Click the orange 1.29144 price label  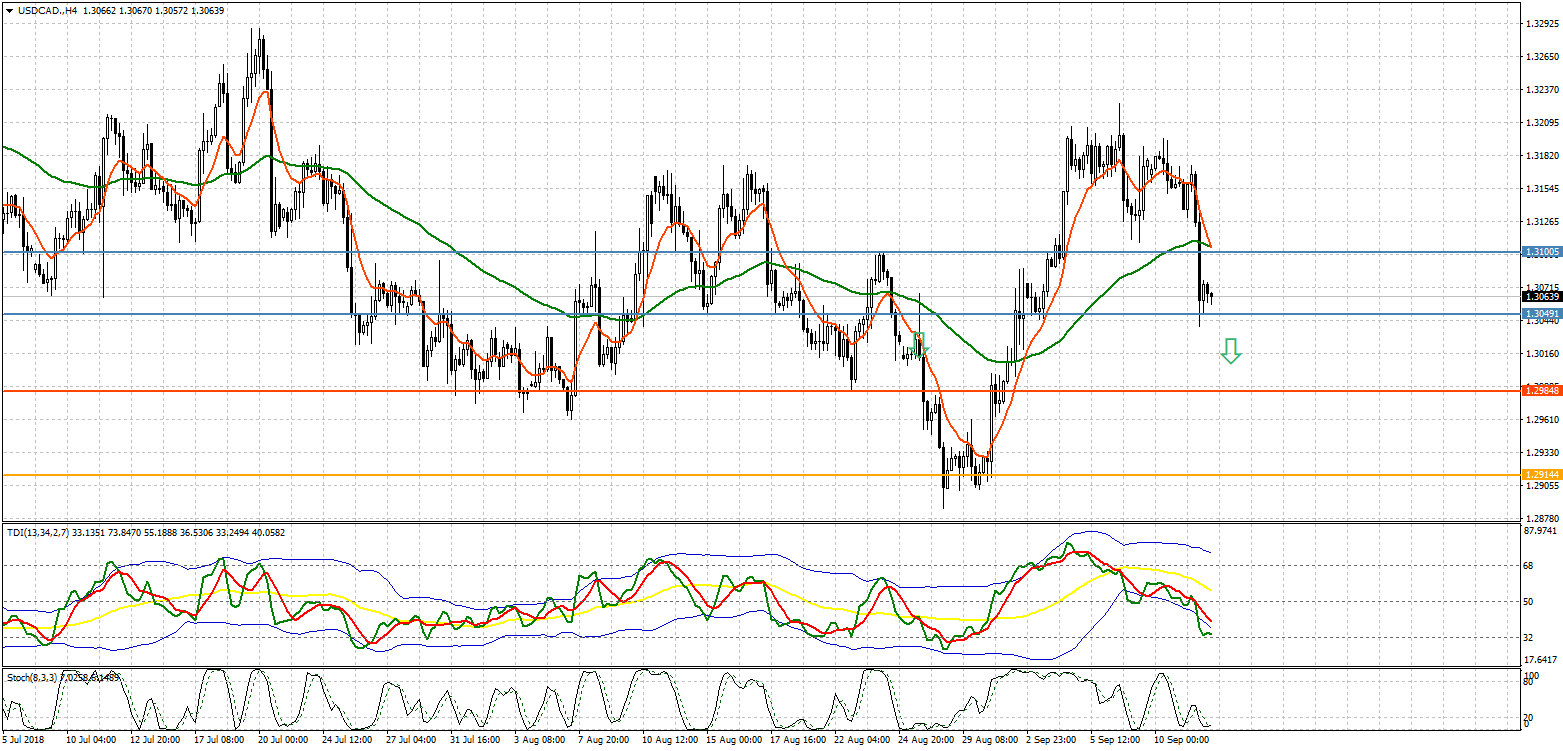tap(1541, 474)
